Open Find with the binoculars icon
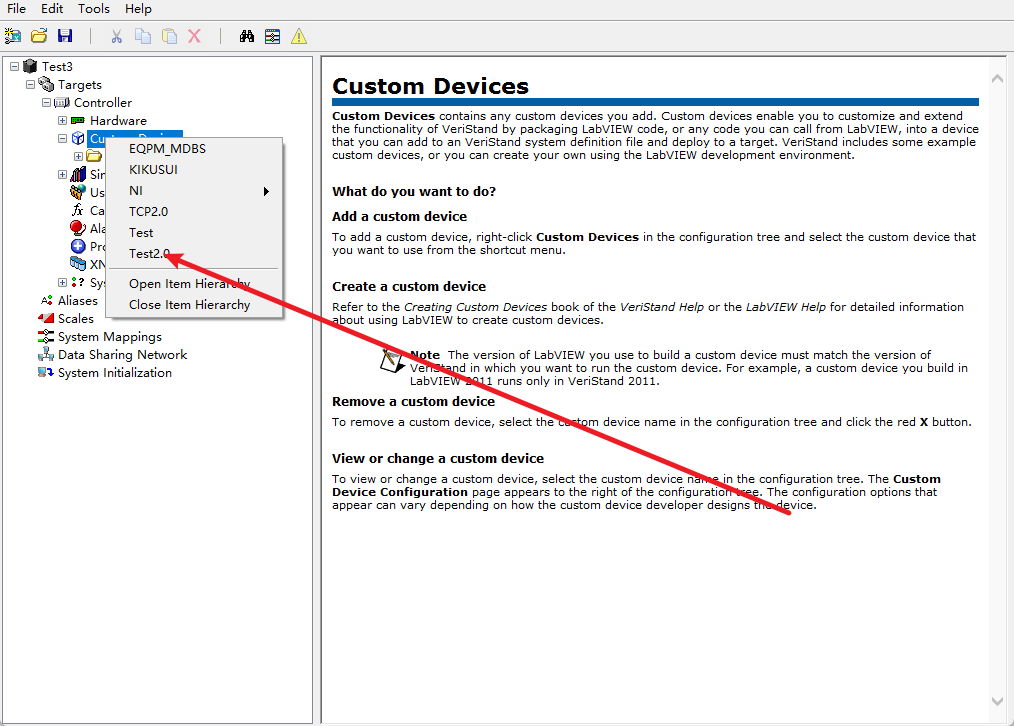This screenshot has height=726, width=1014. coord(246,36)
